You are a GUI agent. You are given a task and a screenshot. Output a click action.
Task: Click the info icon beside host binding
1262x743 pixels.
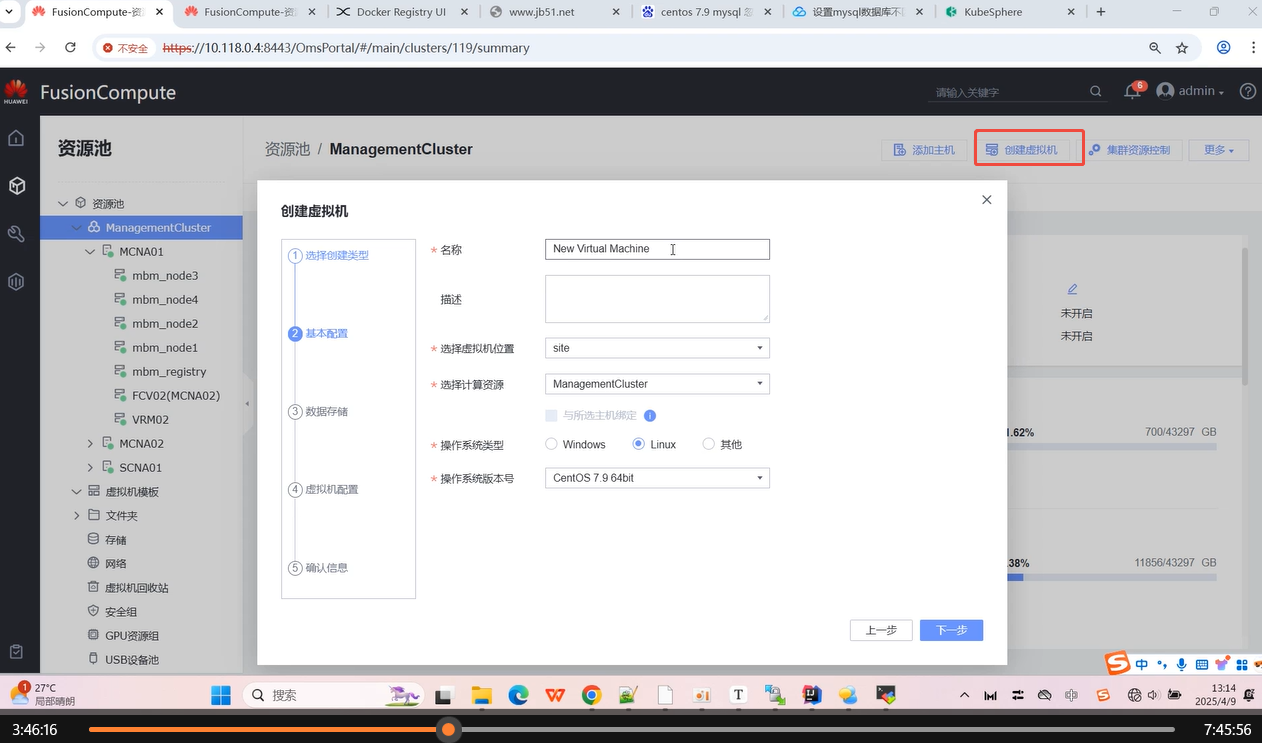[x=650, y=416]
